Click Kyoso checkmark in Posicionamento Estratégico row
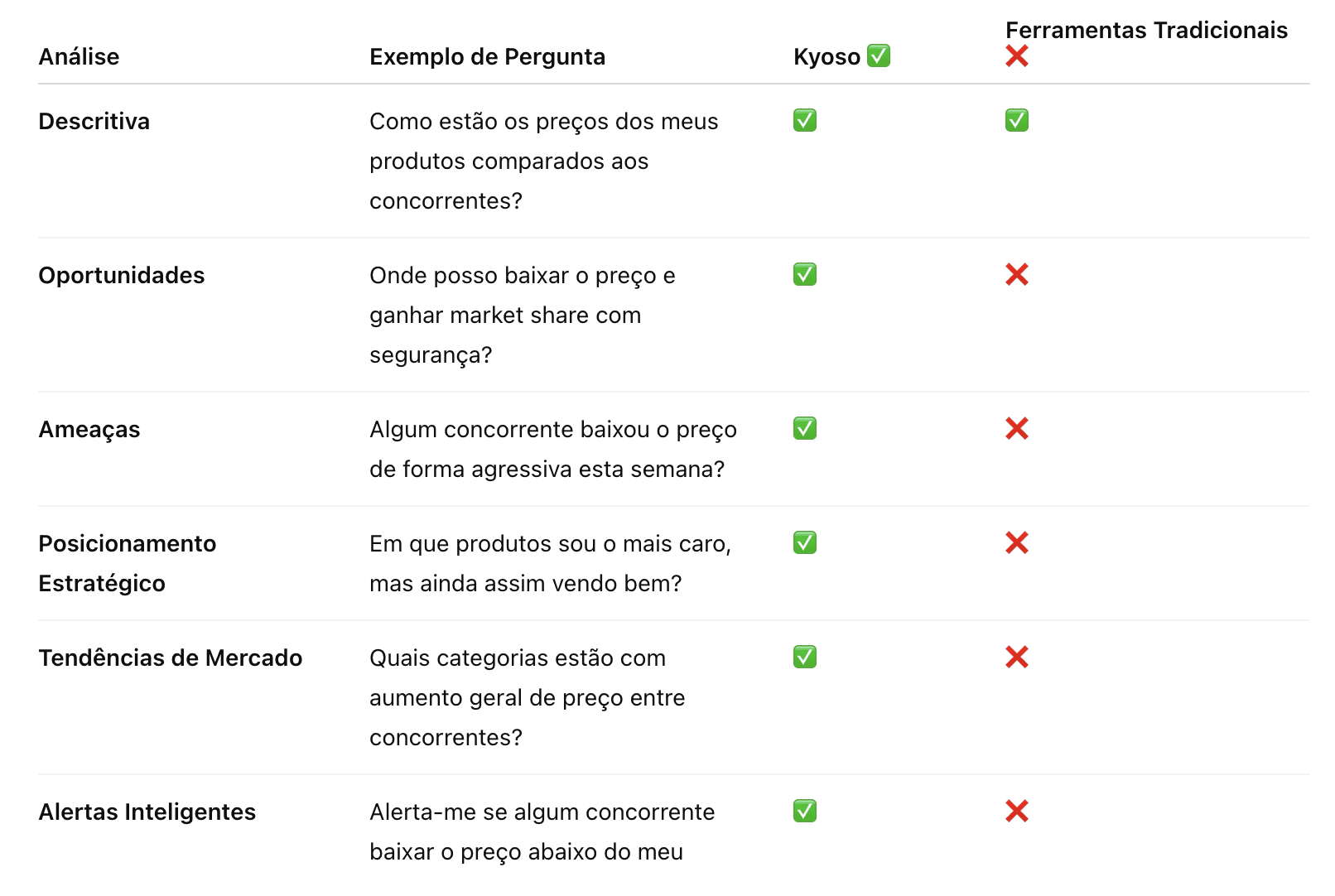1335x896 pixels. pyautogui.click(x=805, y=542)
